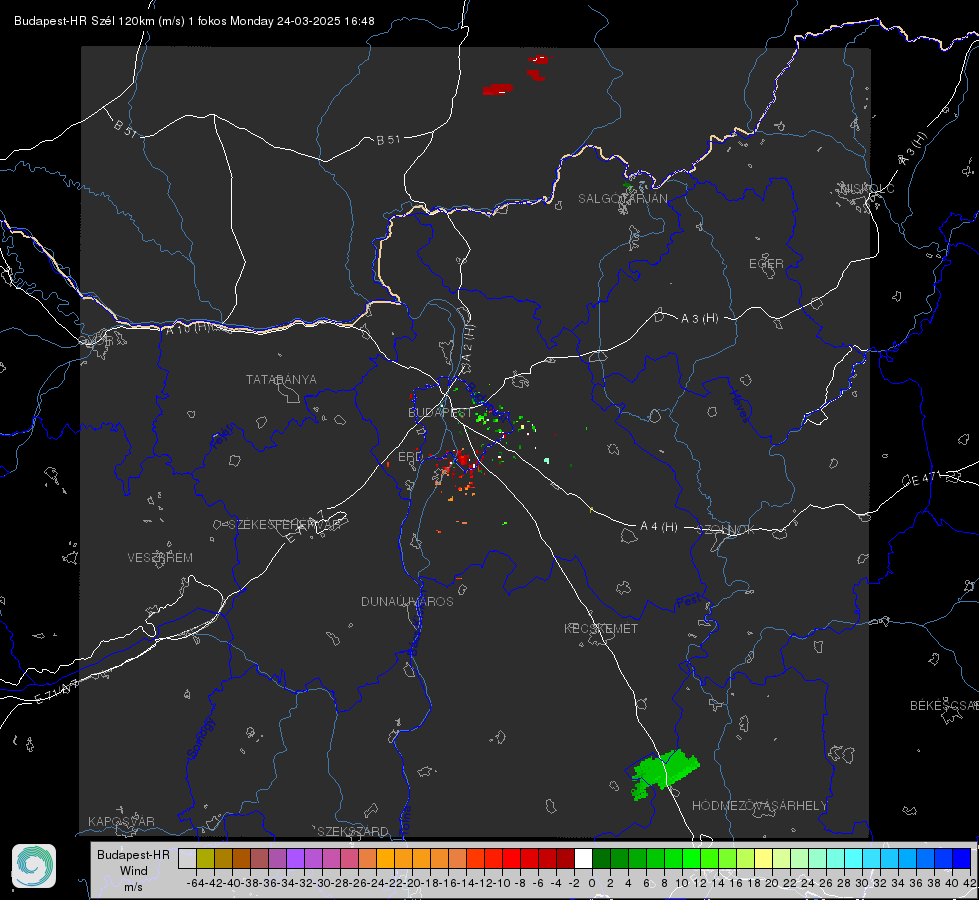Click the KECSKEMET city label
The width and height of the screenshot is (979, 900).
(x=601, y=628)
